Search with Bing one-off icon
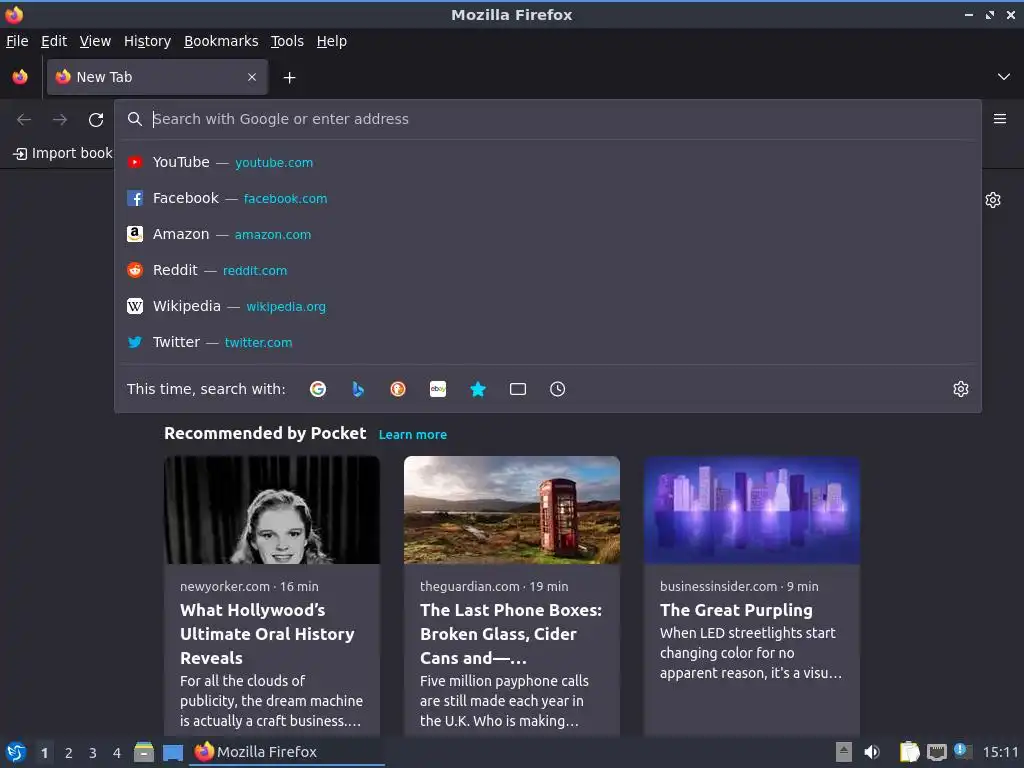 pos(358,389)
